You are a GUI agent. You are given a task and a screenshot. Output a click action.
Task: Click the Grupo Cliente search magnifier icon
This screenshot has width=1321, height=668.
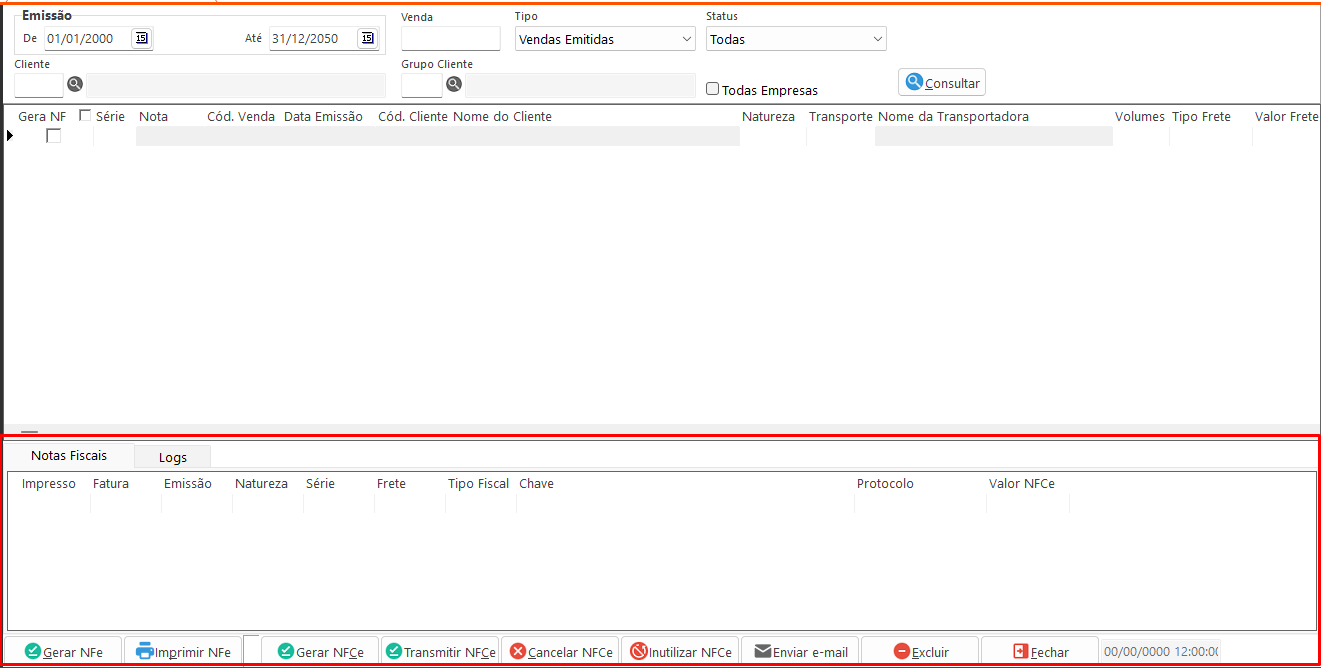[x=454, y=84]
